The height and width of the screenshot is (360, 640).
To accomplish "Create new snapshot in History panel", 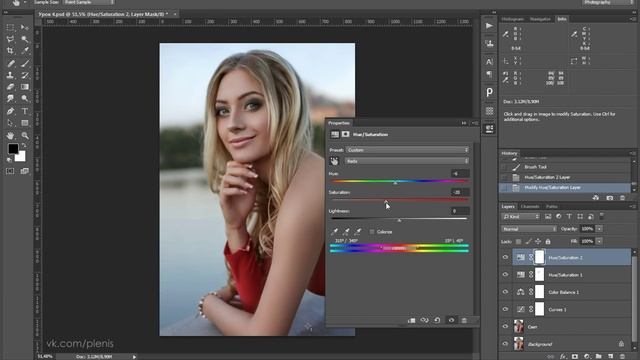I will tap(609, 198).
